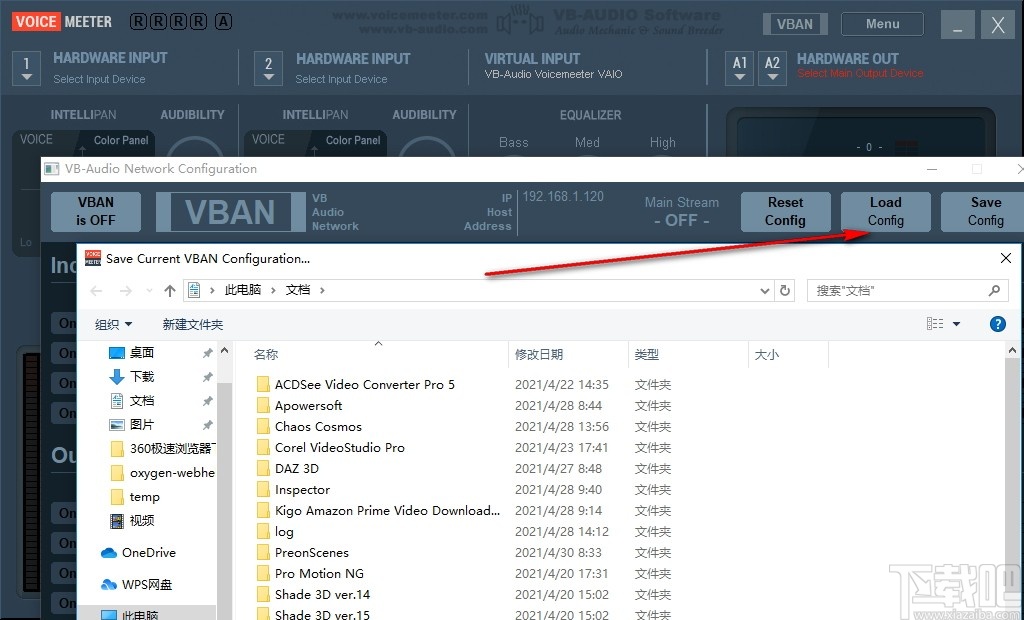
Task: Click the large VBAN logo button
Action: click(230, 212)
